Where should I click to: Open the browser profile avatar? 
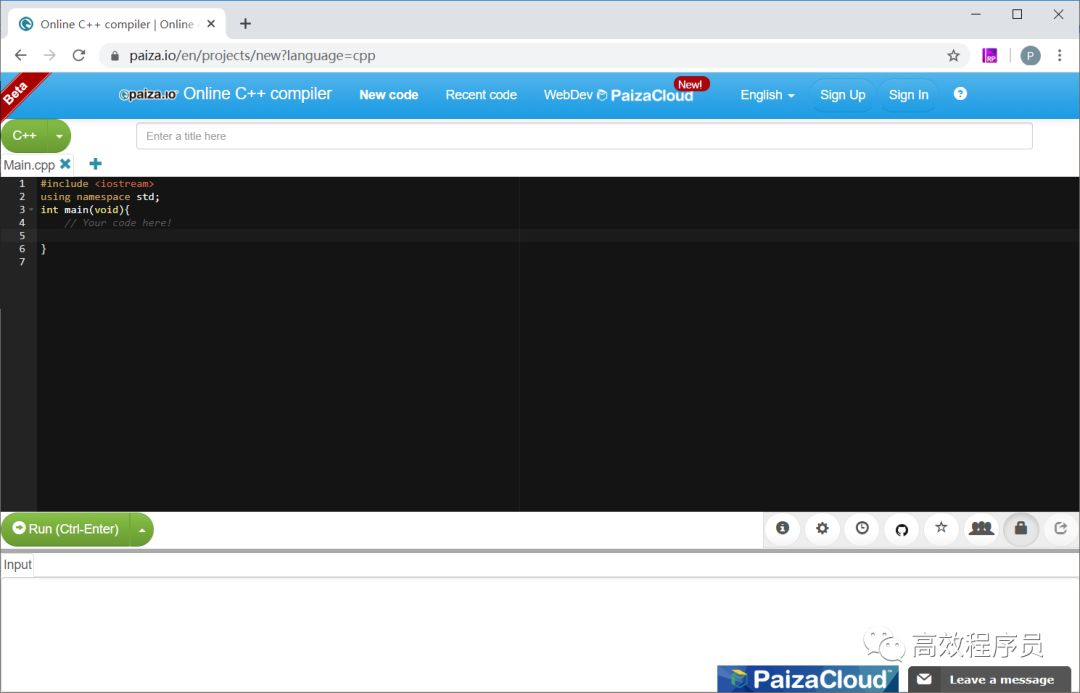coord(1030,56)
